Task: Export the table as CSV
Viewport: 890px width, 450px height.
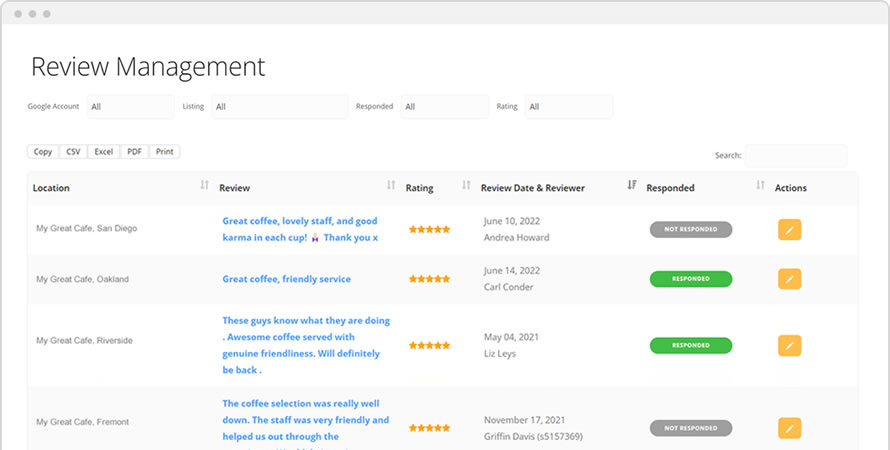Action: 73,152
